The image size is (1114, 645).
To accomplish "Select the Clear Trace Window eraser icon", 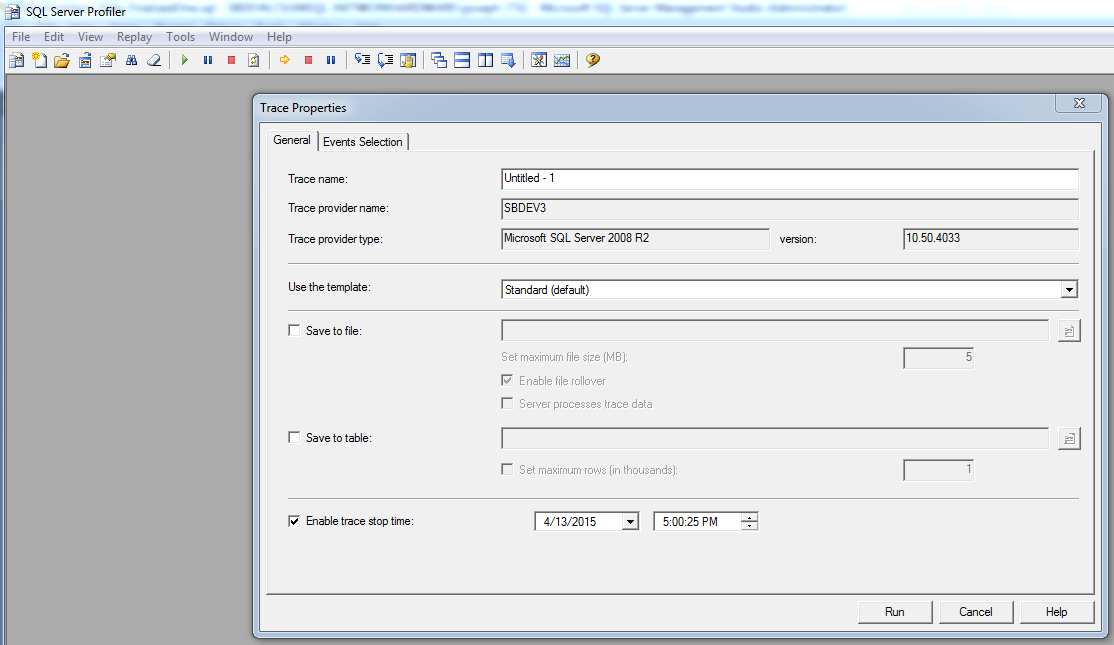I will 153,60.
